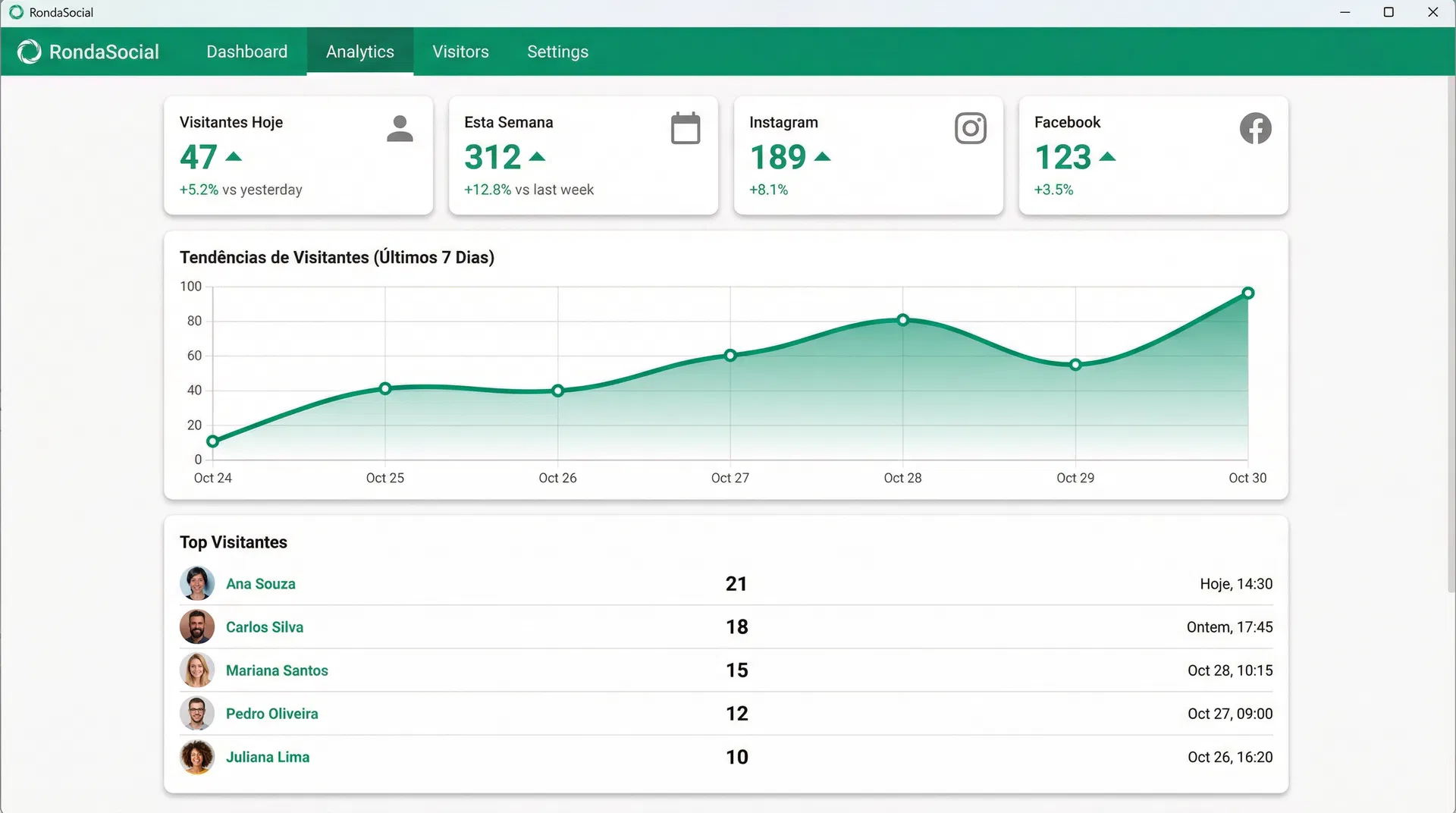Click Mariana Santos's avatar thumbnail
This screenshot has height=813, width=1456.
click(196, 670)
